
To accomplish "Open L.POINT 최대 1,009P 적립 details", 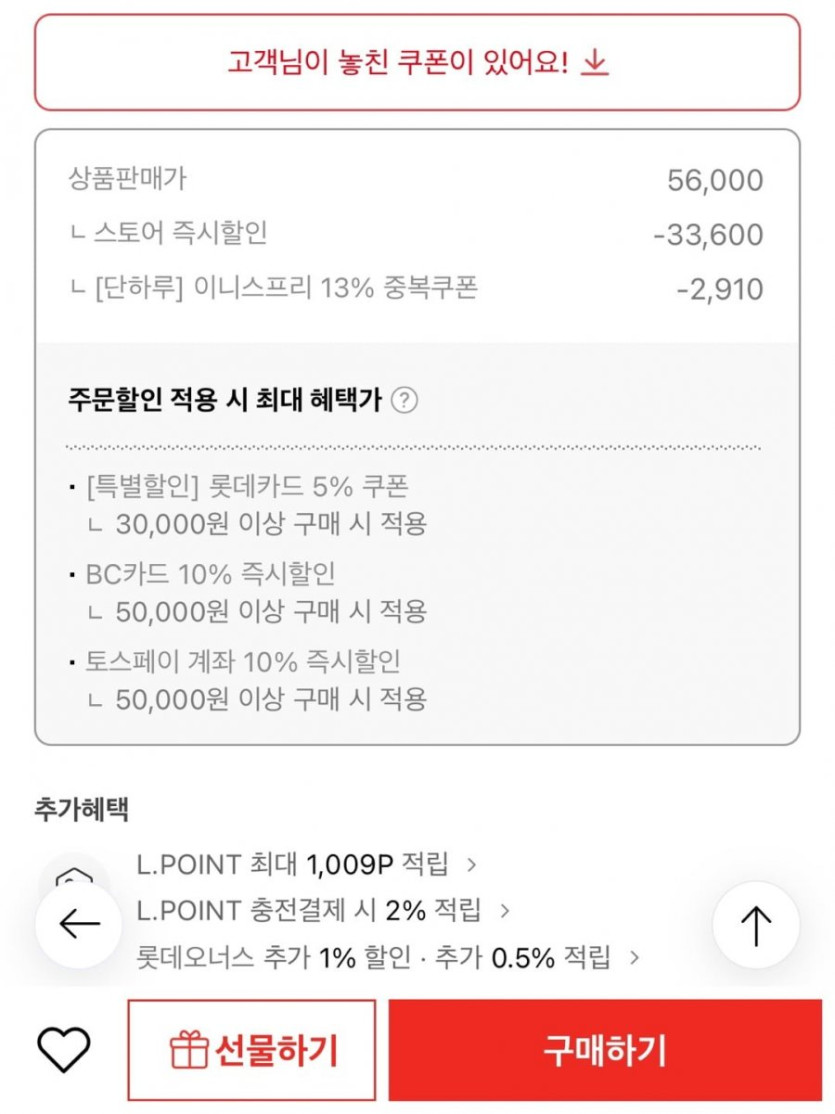I will (292, 864).
